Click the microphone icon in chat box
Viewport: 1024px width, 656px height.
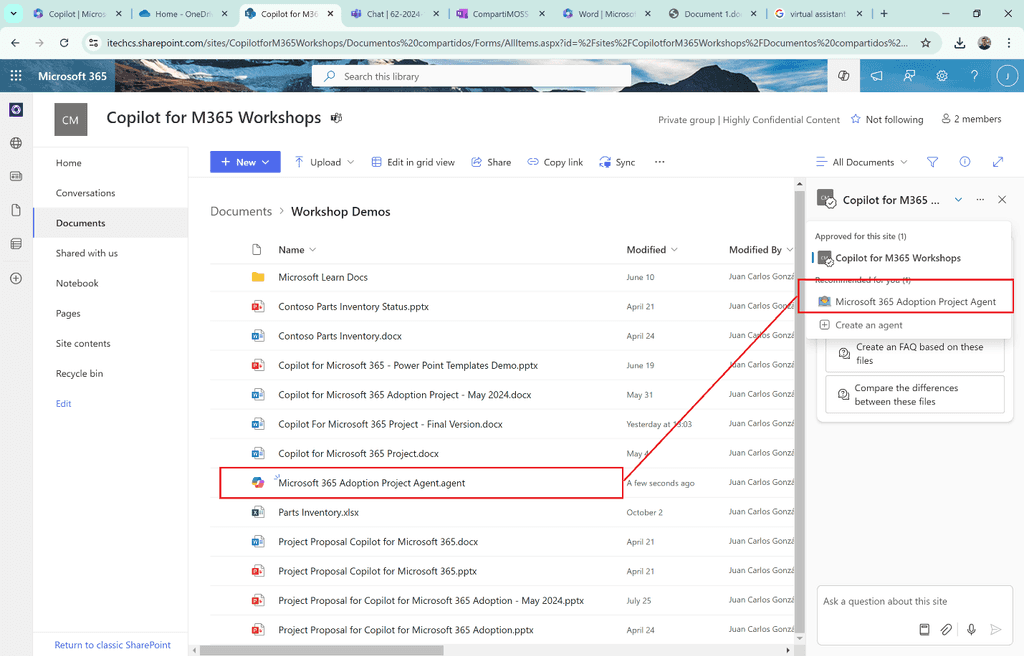click(x=971, y=629)
